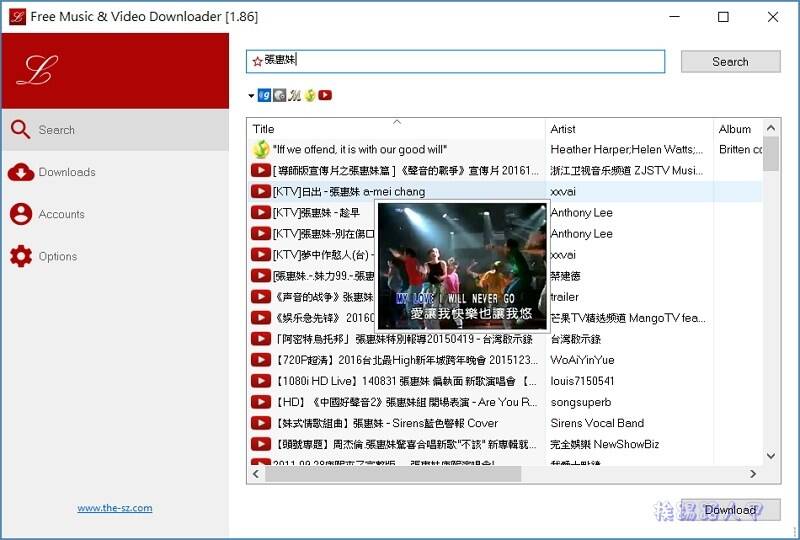Click the horizontal scrollbar left arrow
Viewport: 800px width, 540px height.
click(x=256, y=474)
